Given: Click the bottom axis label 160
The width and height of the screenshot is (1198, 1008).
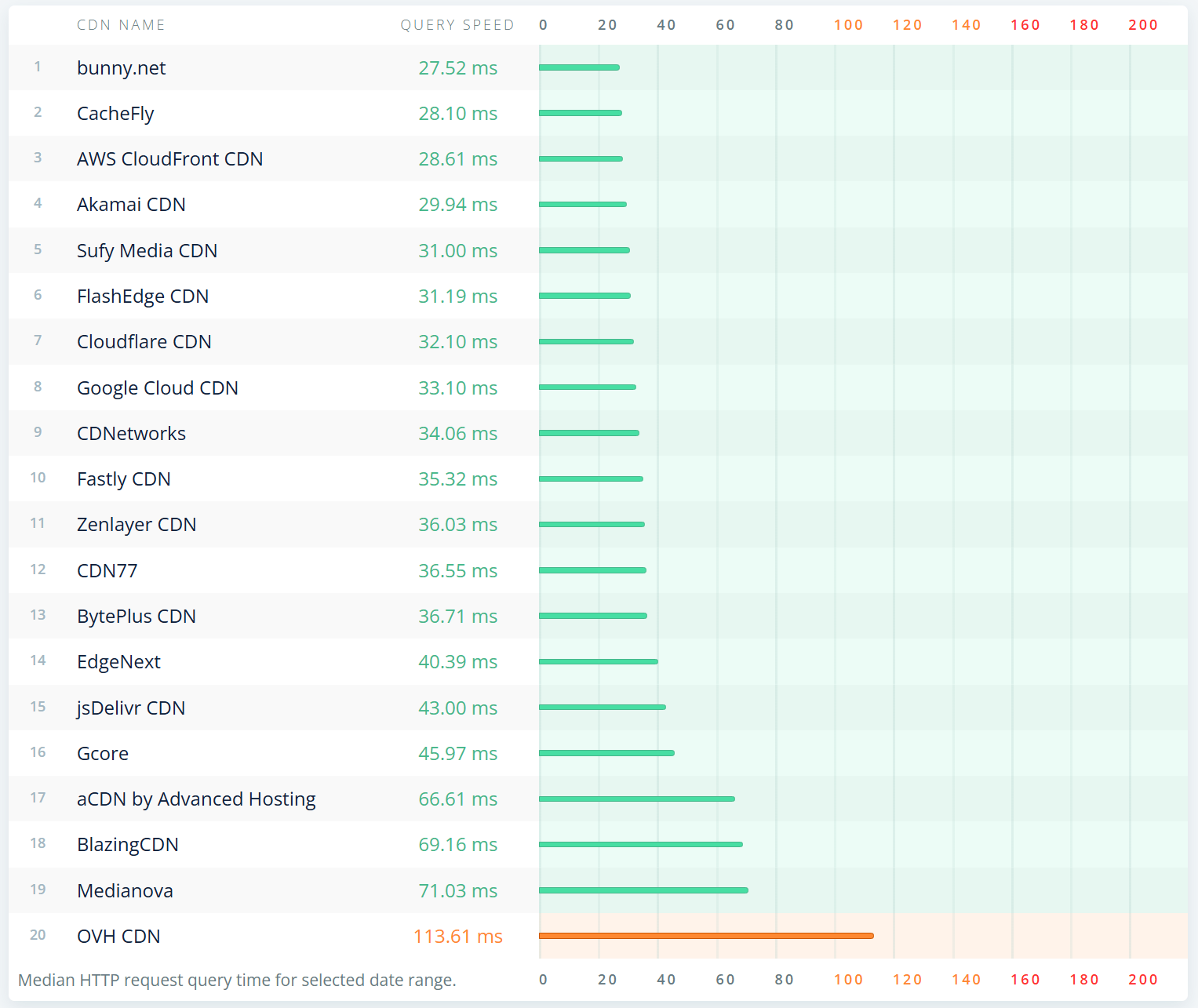Looking at the screenshot, I should tap(1025, 980).
